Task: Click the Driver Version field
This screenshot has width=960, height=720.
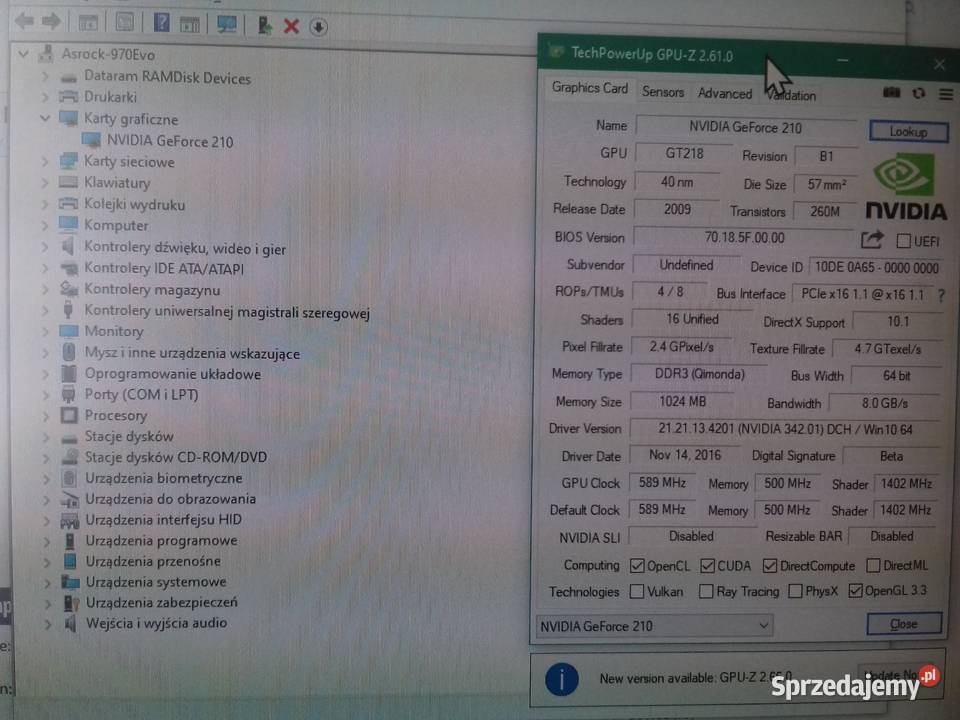Action: (x=785, y=429)
